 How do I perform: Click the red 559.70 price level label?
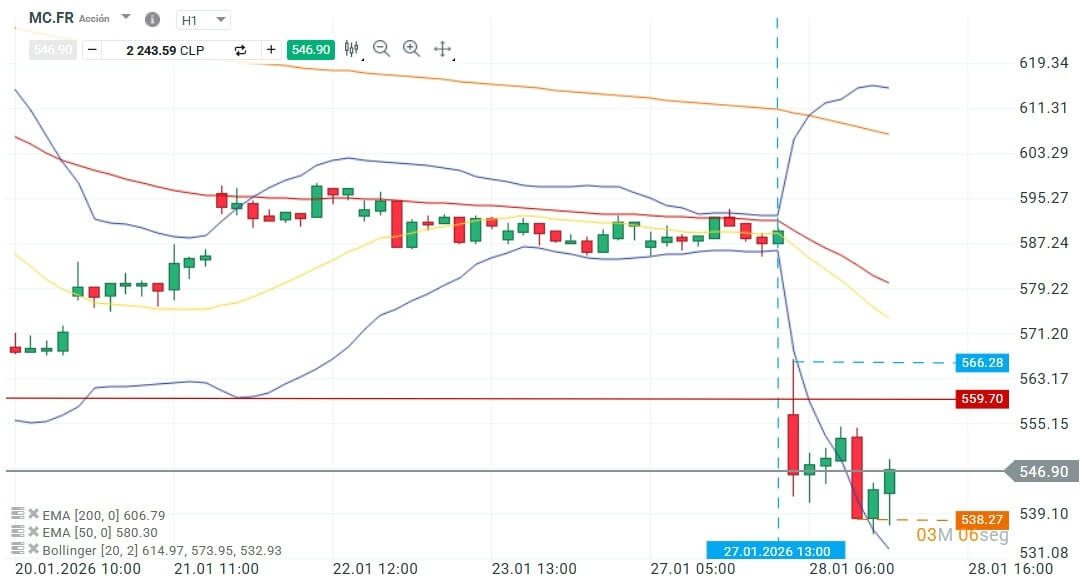click(981, 398)
